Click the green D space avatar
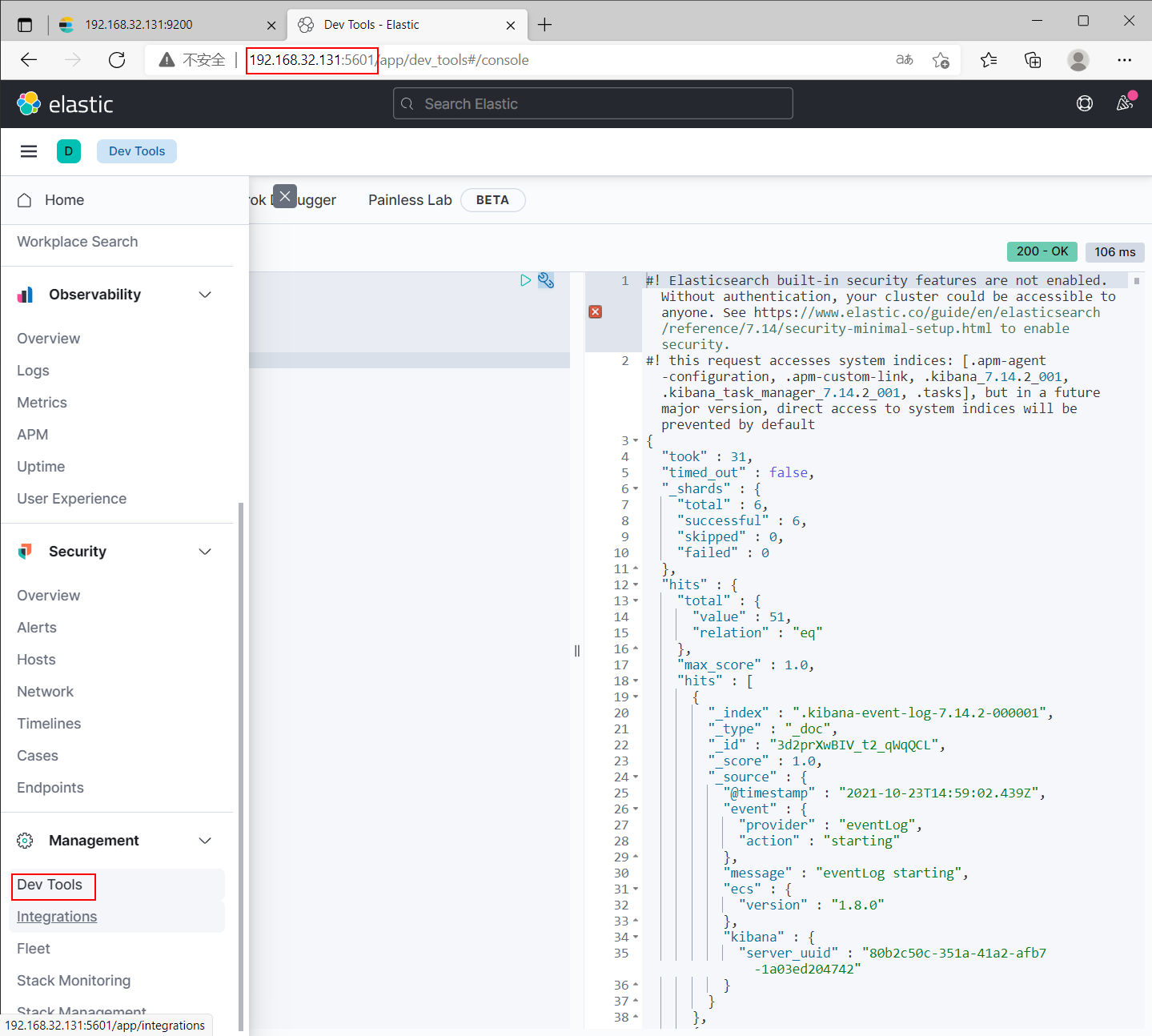This screenshot has width=1152, height=1036. pyautogui.click(x=69, y=151)
